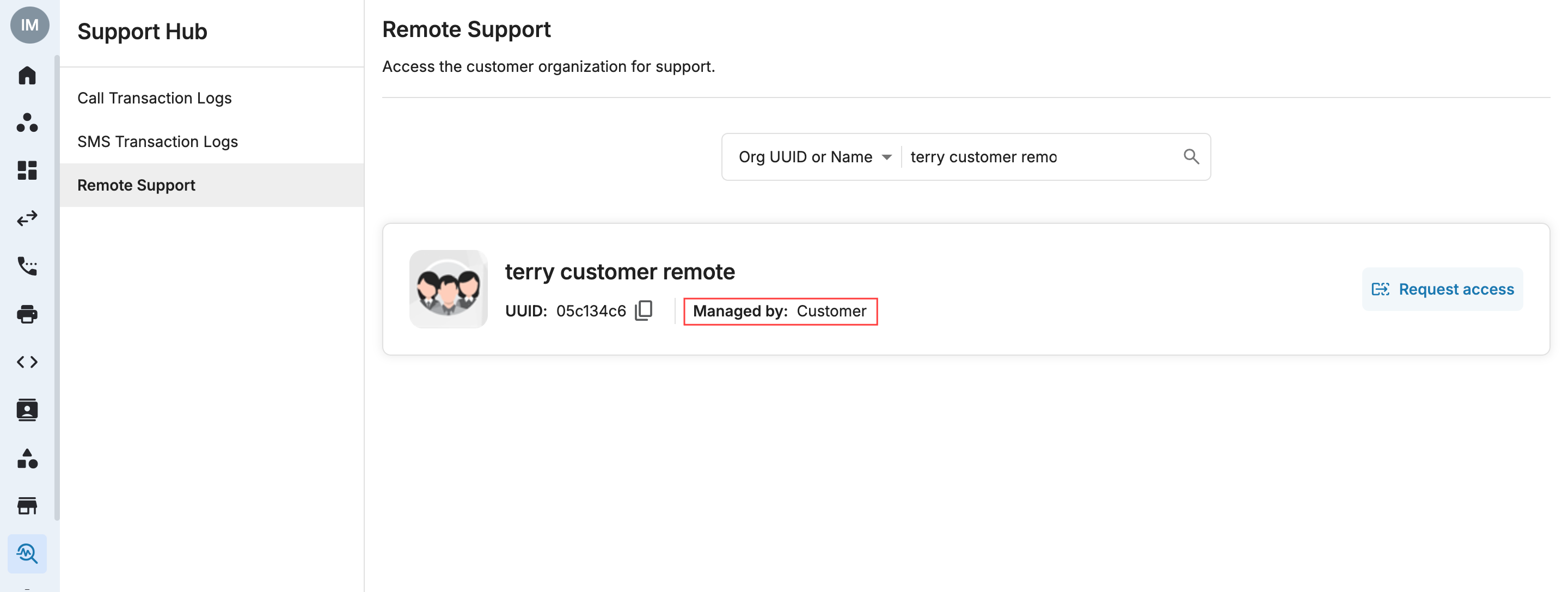Select the Remote Support menu item
The width and height of the screenshot is (1568, 592).
212,185
